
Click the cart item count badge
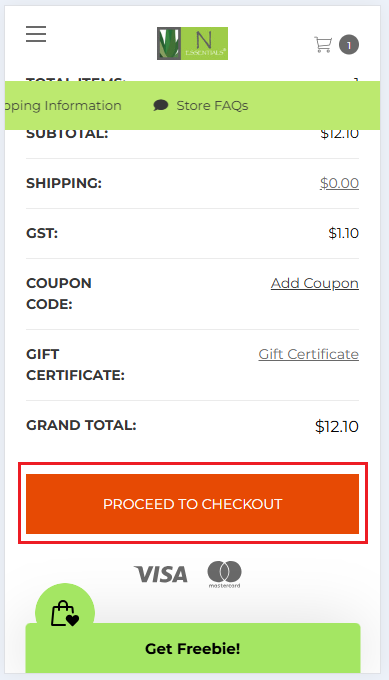tap(349, 45)
